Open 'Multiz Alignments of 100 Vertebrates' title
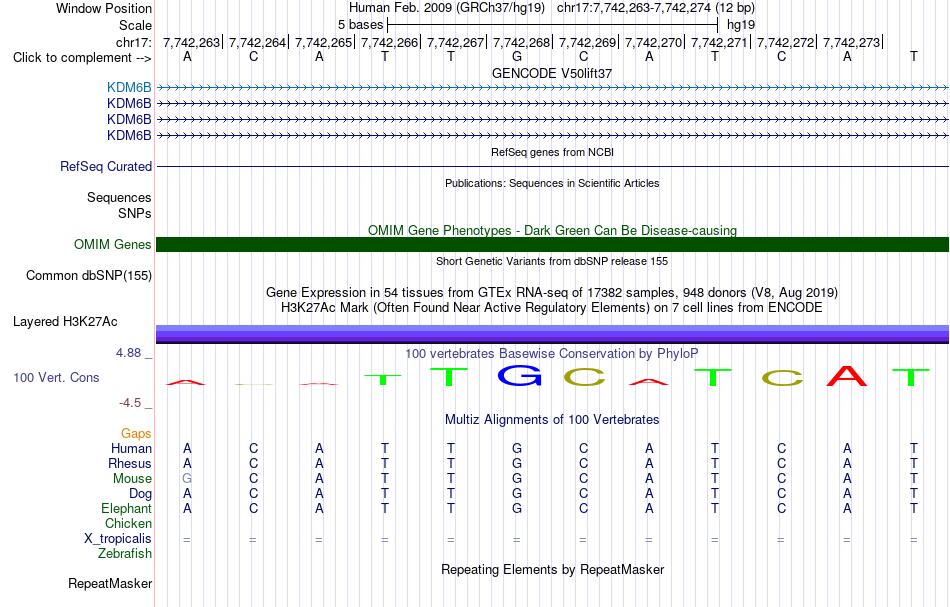 tap(552, 419)
